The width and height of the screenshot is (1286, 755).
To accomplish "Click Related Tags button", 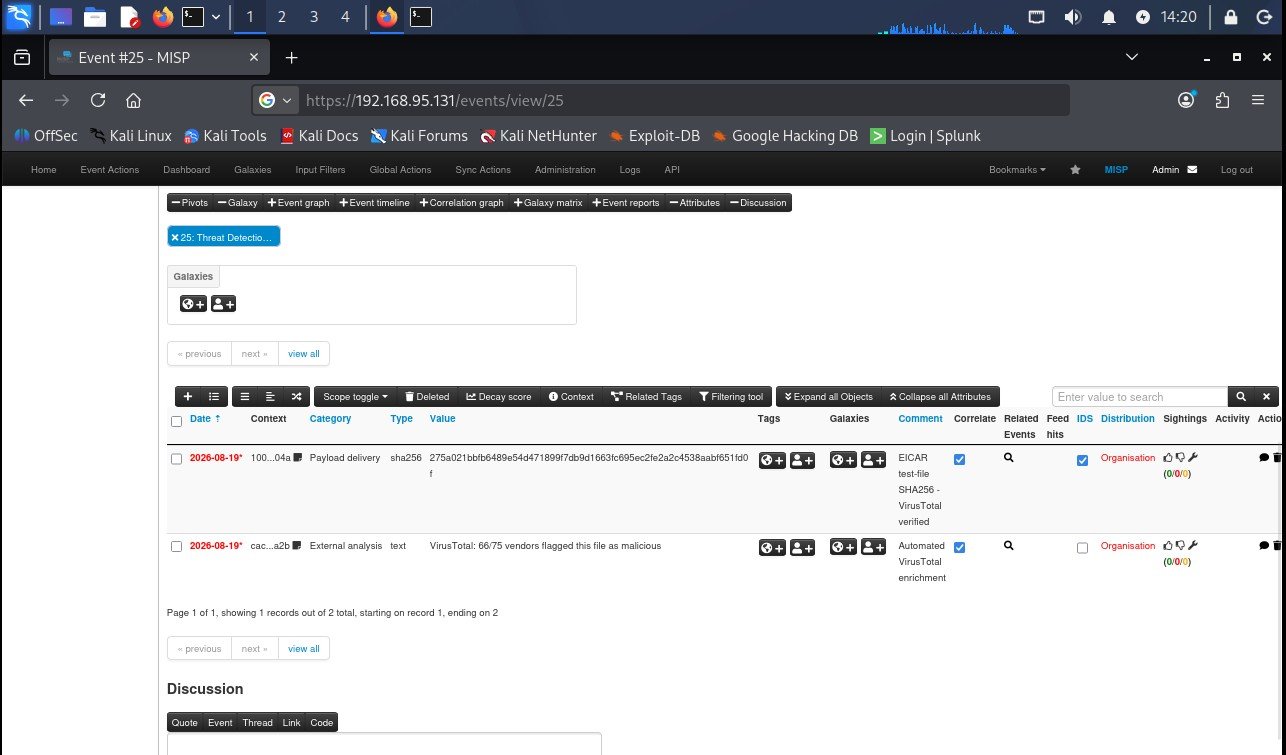I will point(646,396).
